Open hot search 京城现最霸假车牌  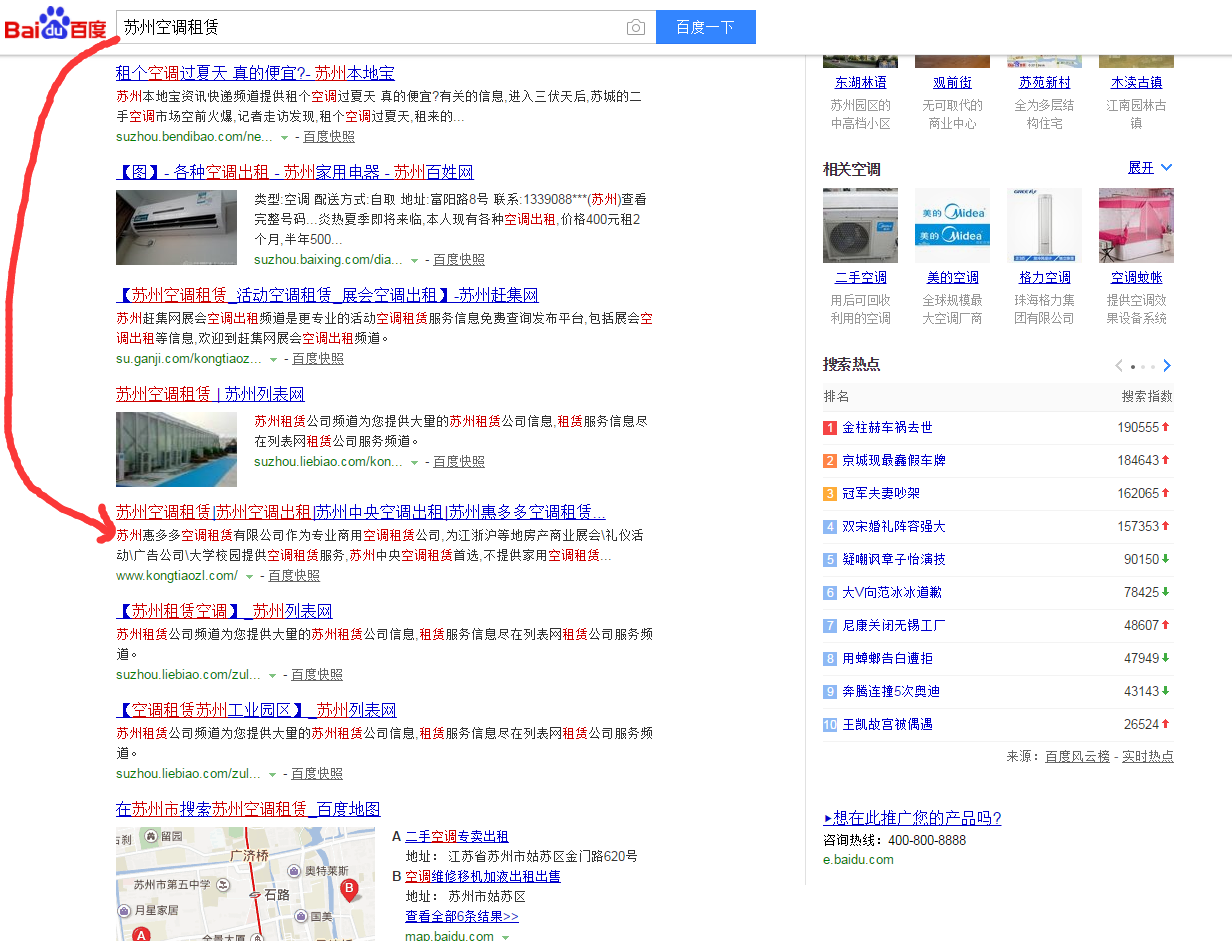coord(894,460)
